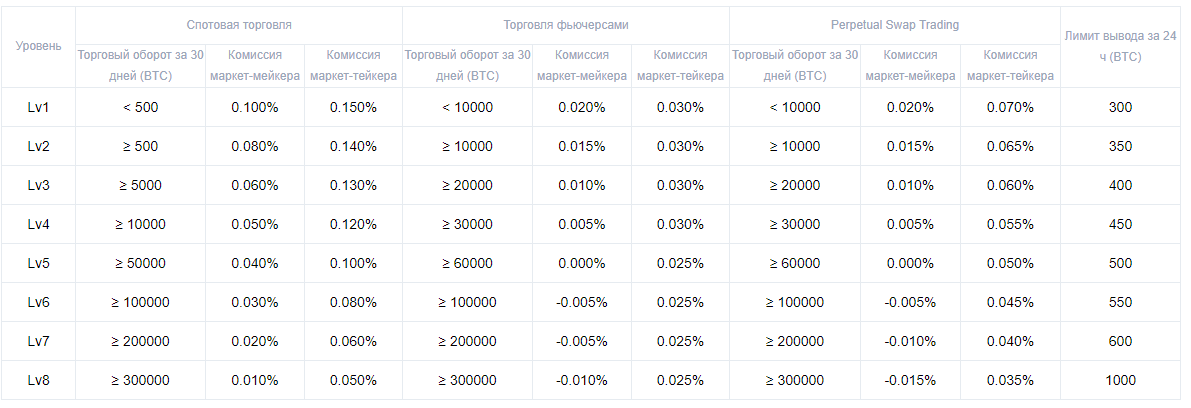Select the perpetual taker fee 0.035%

1009,380
